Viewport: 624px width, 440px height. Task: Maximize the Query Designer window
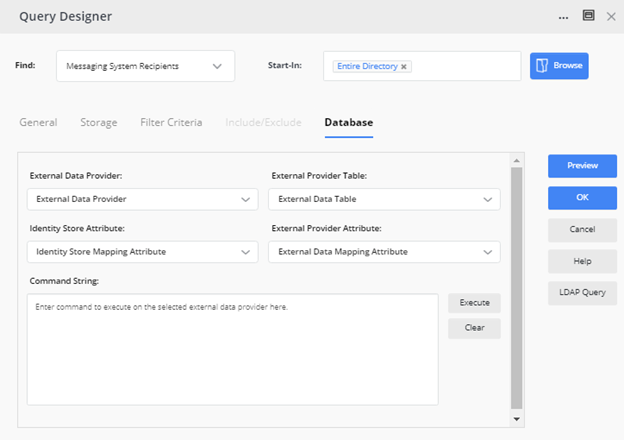pyautogui.click(x=589, y=16)
